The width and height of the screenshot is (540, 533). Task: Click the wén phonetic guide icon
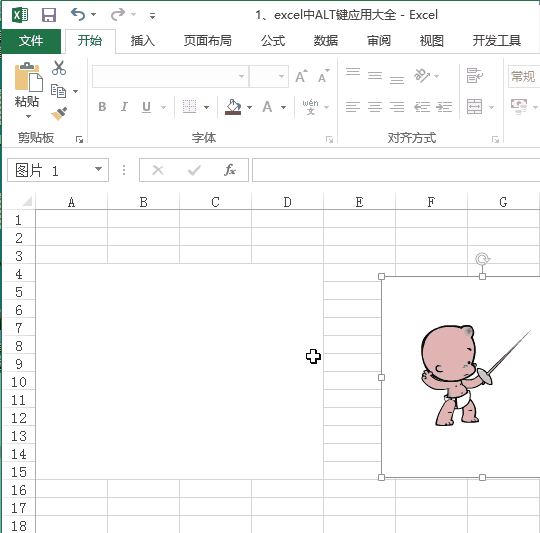click(x=310, y=107)
